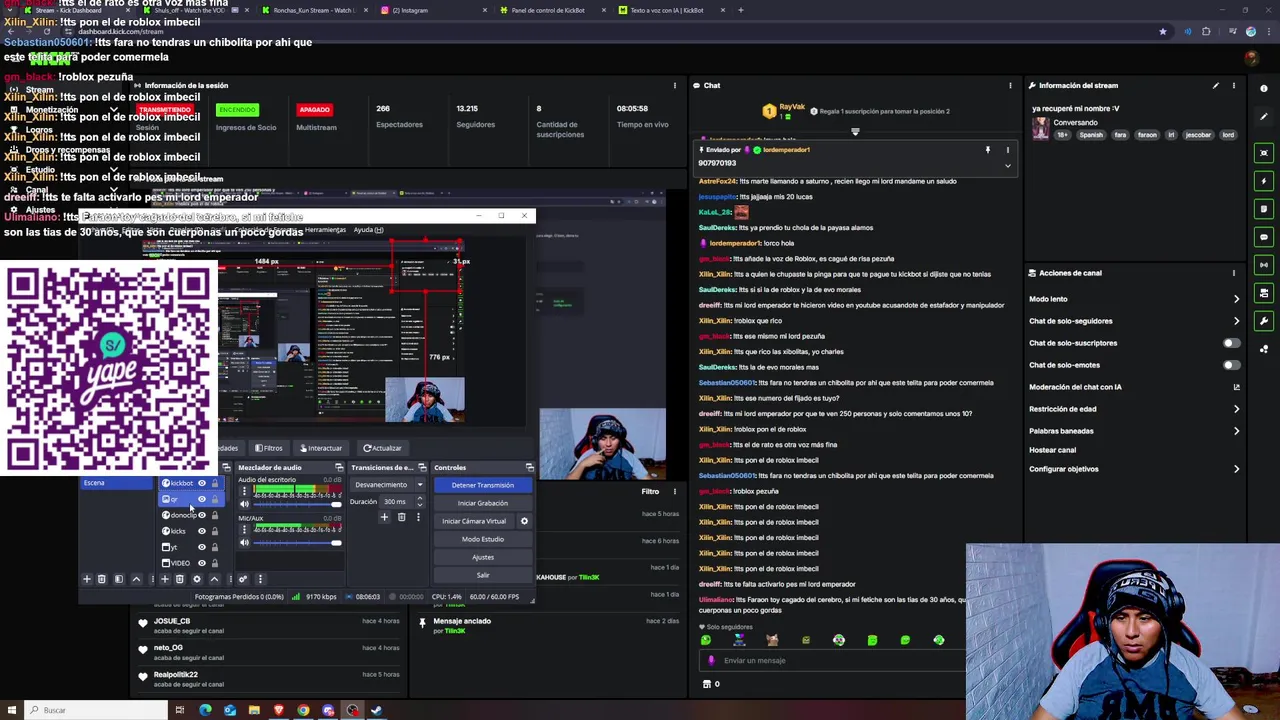Click the info icon in Kick right sidebar
The height and width of the screenshot is (720, 1280).
[1264, 89]
